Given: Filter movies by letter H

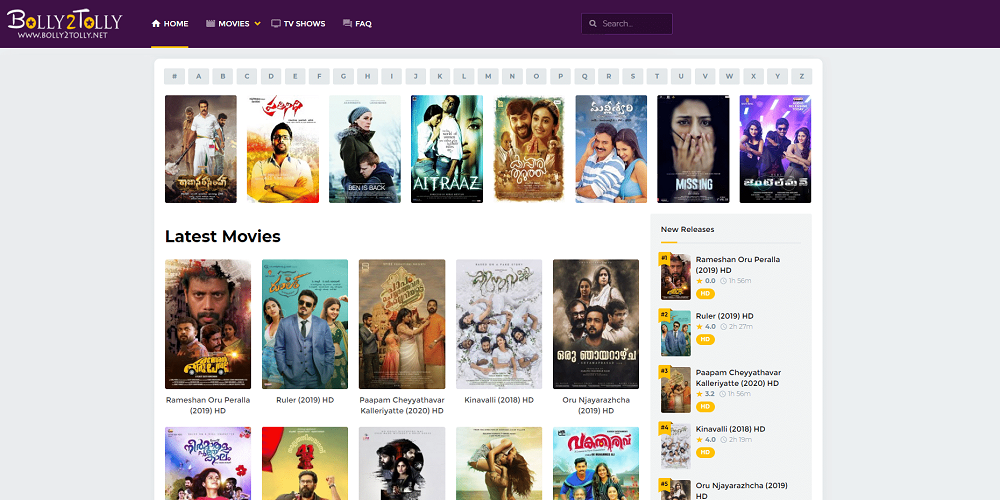Looking at the screenshot, I should [x=367, y=77].
